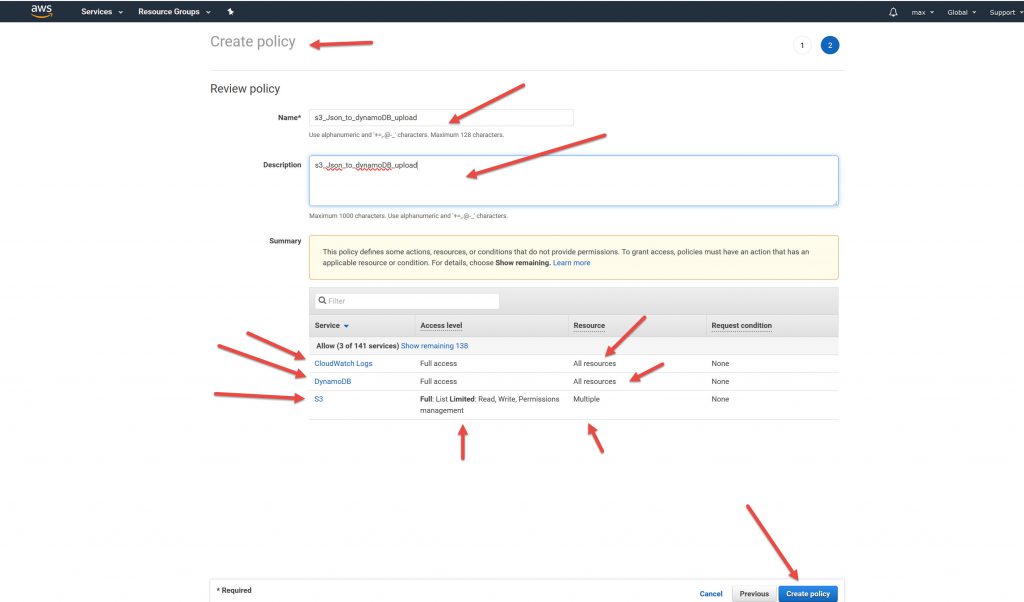Expand the Resource Groups menu
Viewport: 1024px width, 602px height.
point(174,12)
